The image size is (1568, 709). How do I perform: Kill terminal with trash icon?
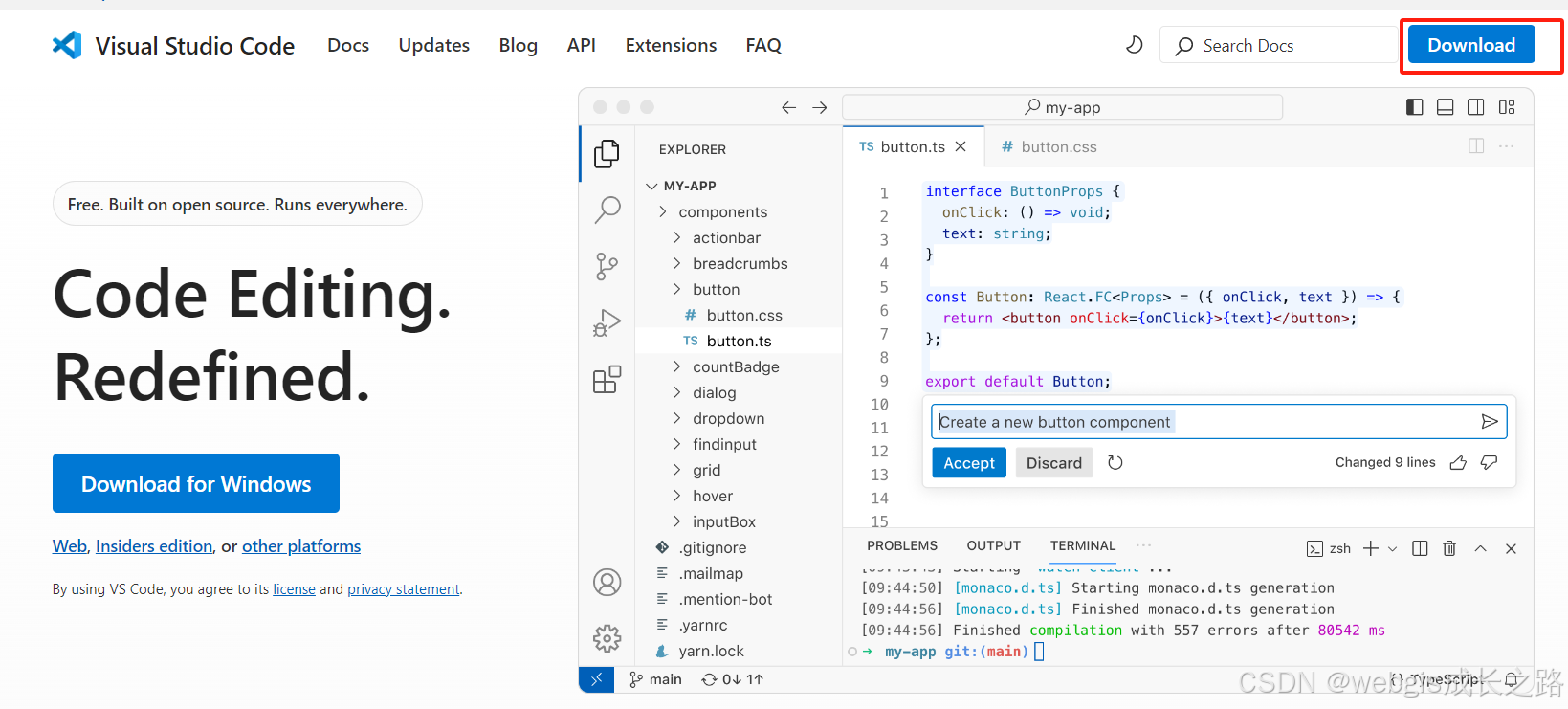click(x=1449, y=548)
